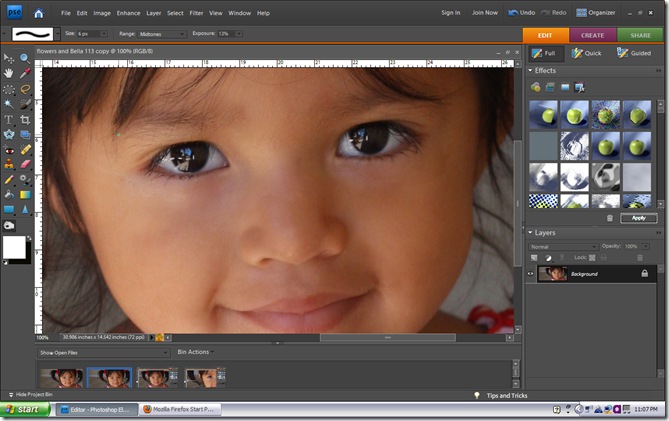Image resolution: width=669 pixels, height=421 pixels.
Task: Select the Hand tool
Action: [9, 73]
